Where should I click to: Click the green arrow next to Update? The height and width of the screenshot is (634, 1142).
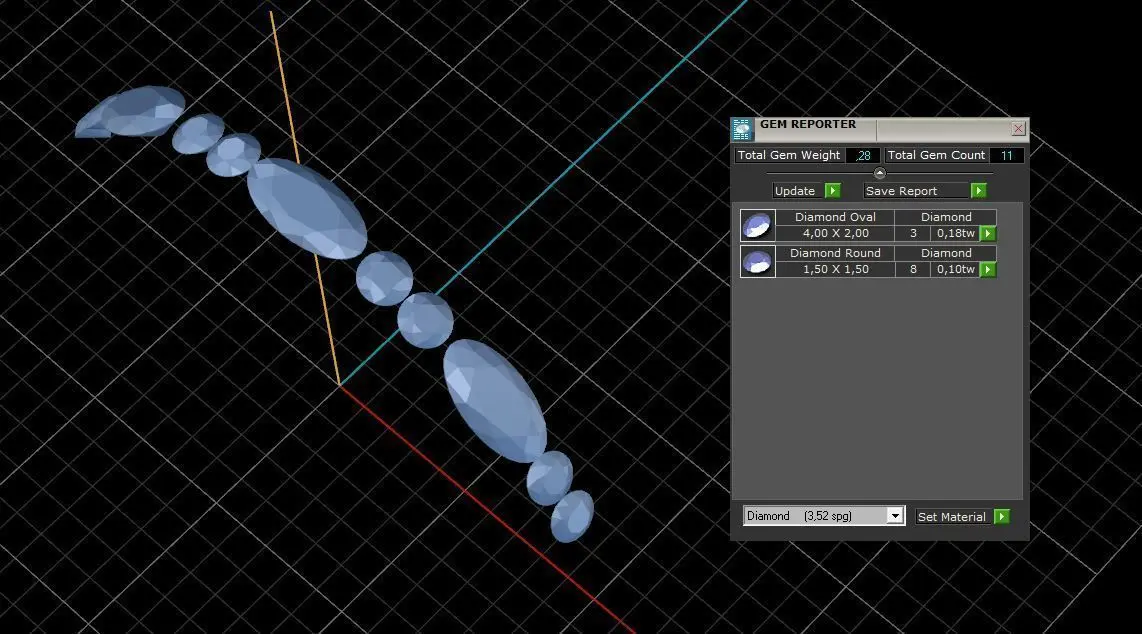[x=832, y=191]
